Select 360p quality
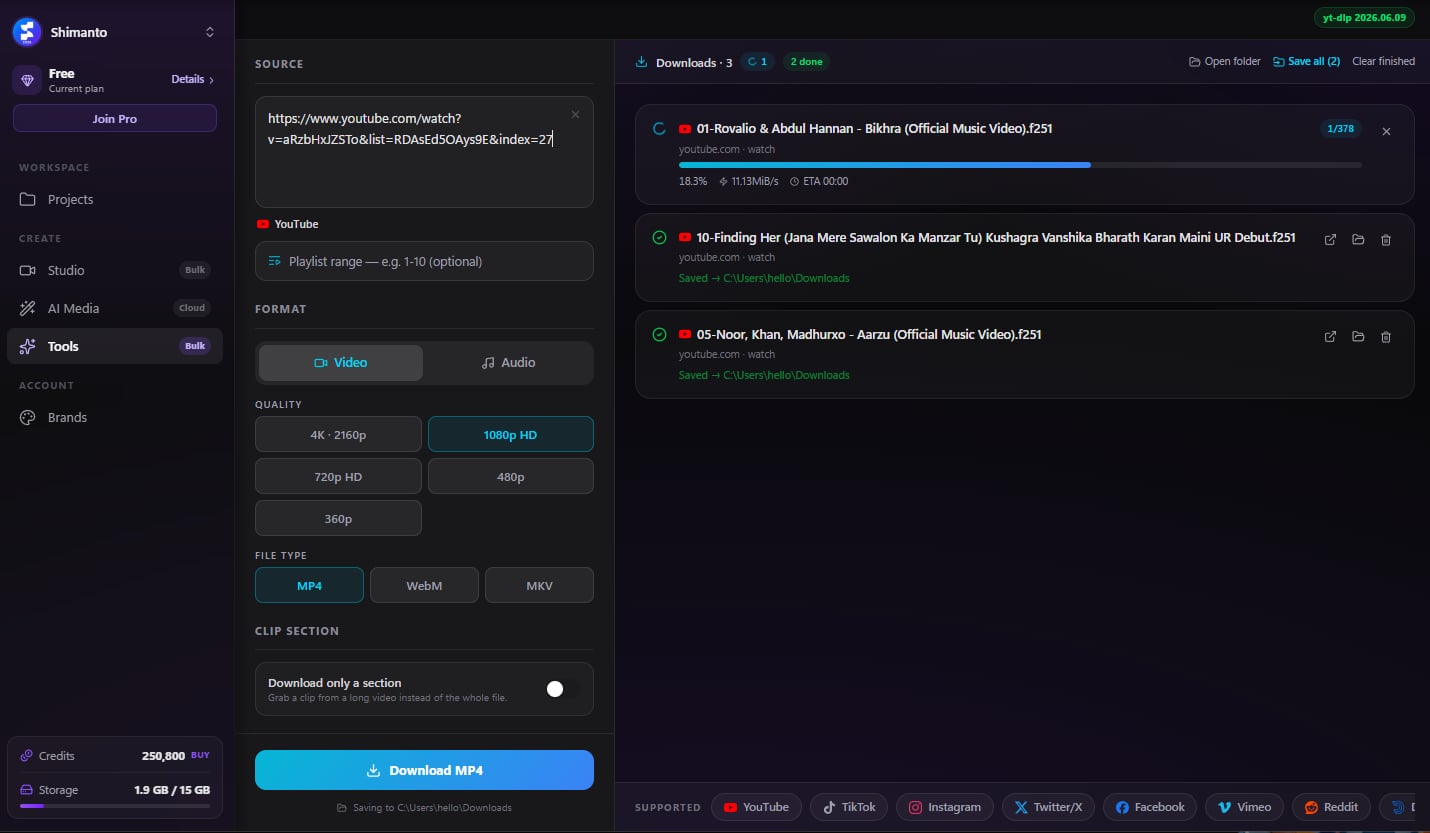 point(338,519)
